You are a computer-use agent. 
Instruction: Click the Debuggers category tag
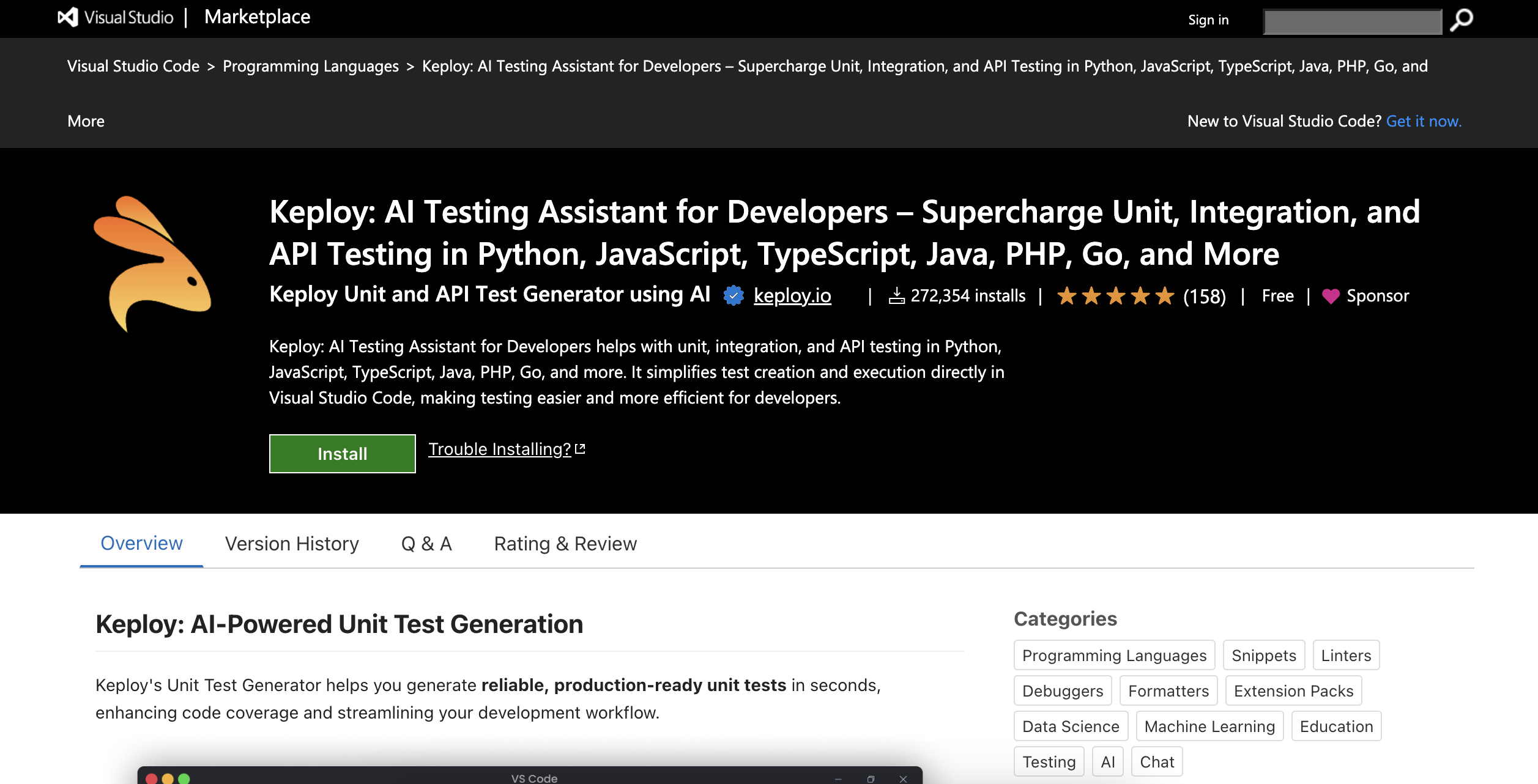(1063, 691)
